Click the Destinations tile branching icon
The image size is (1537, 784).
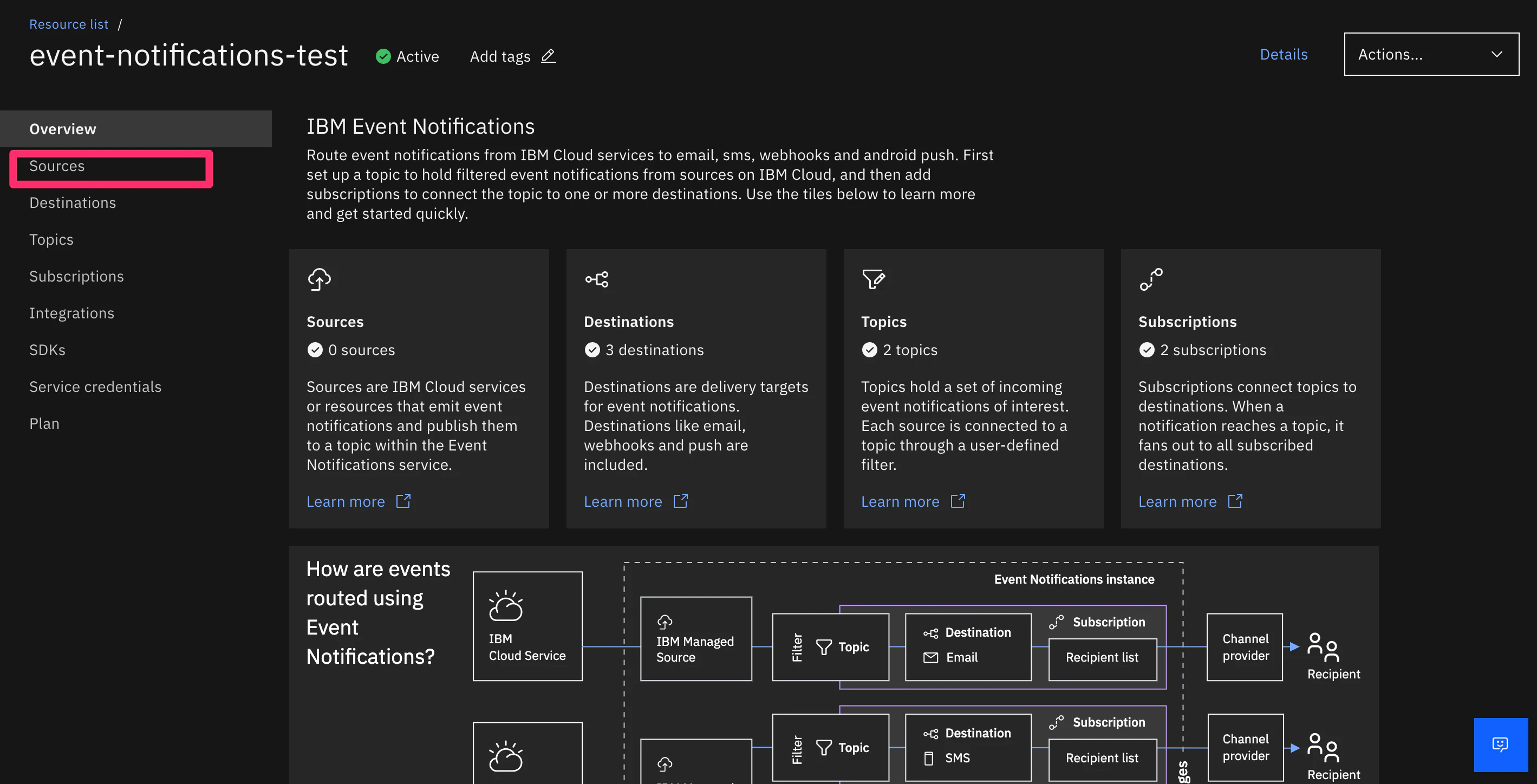(x=597, y=279)
